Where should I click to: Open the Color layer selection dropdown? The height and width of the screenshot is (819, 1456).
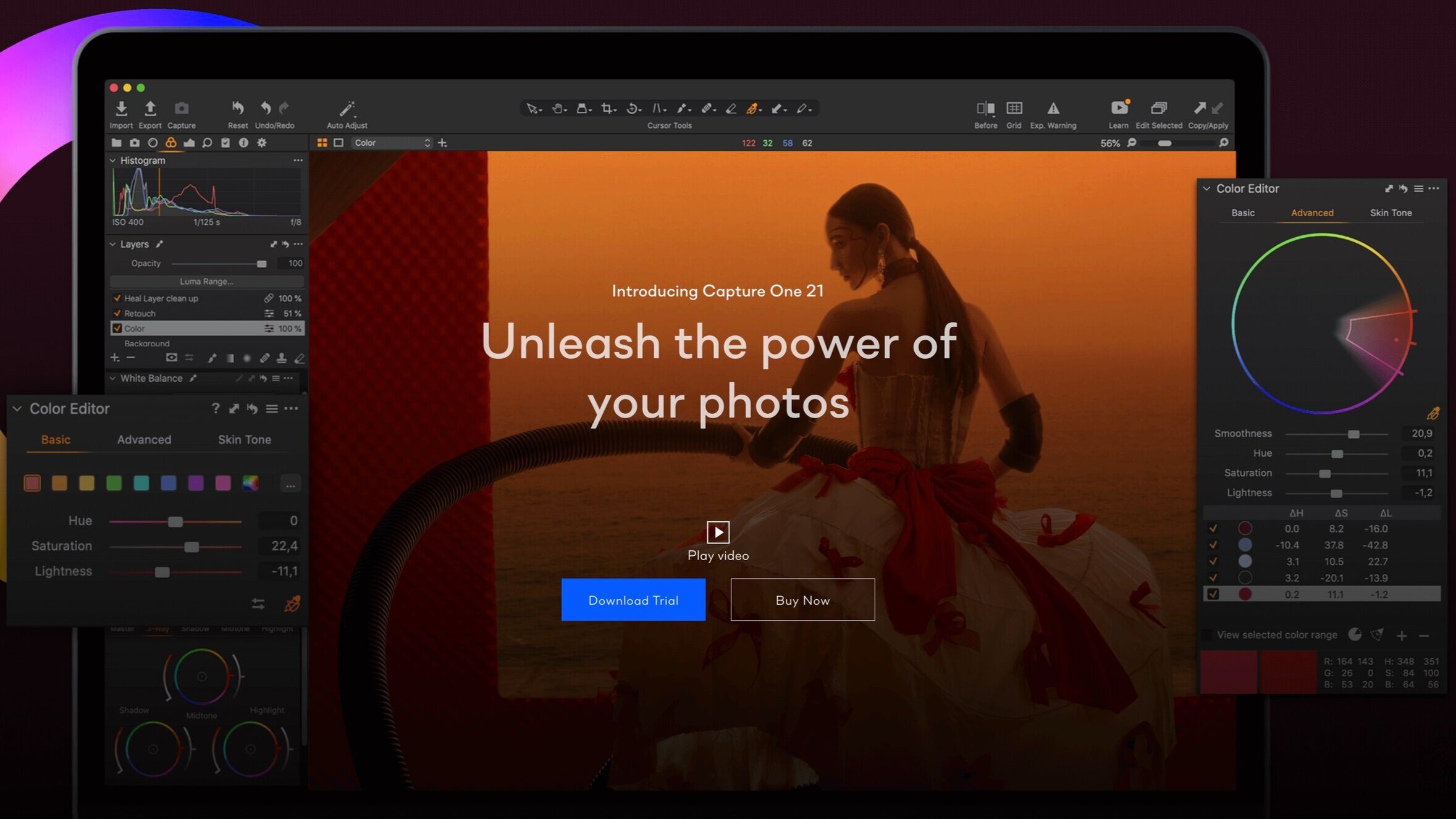392,143
